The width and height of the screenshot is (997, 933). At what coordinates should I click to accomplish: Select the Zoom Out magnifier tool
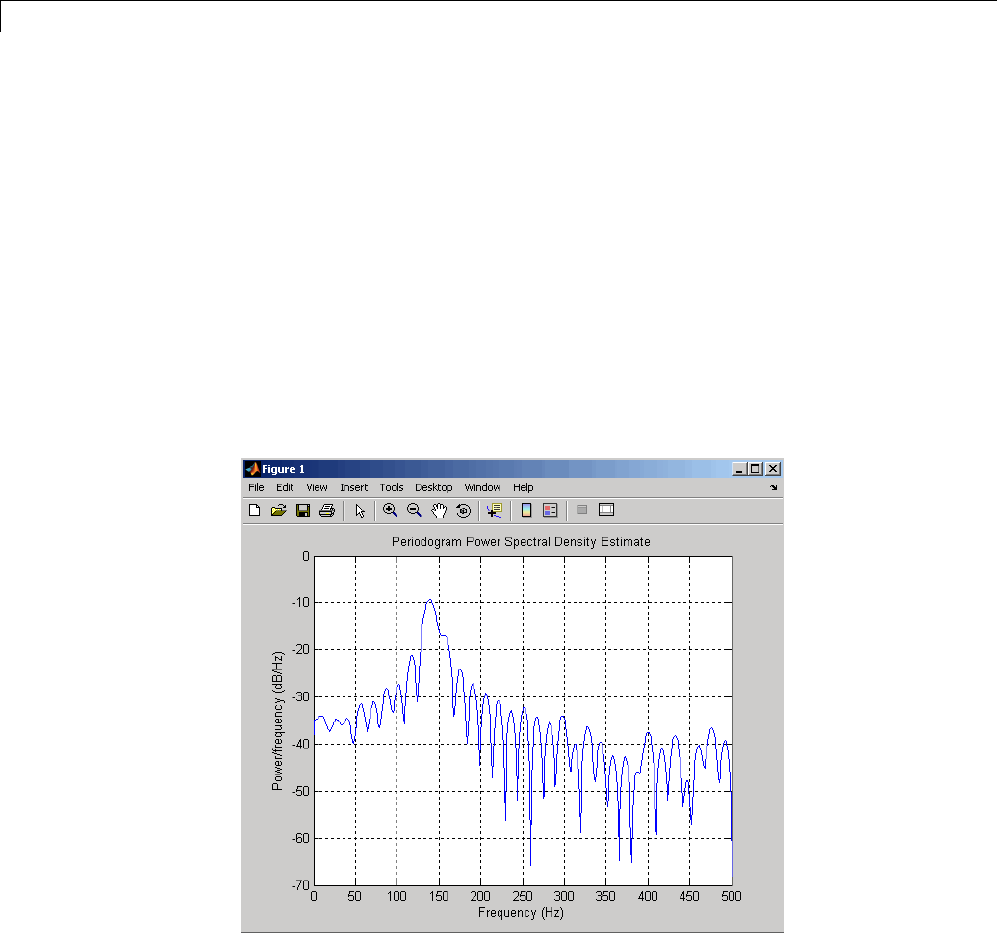[414, 511]
